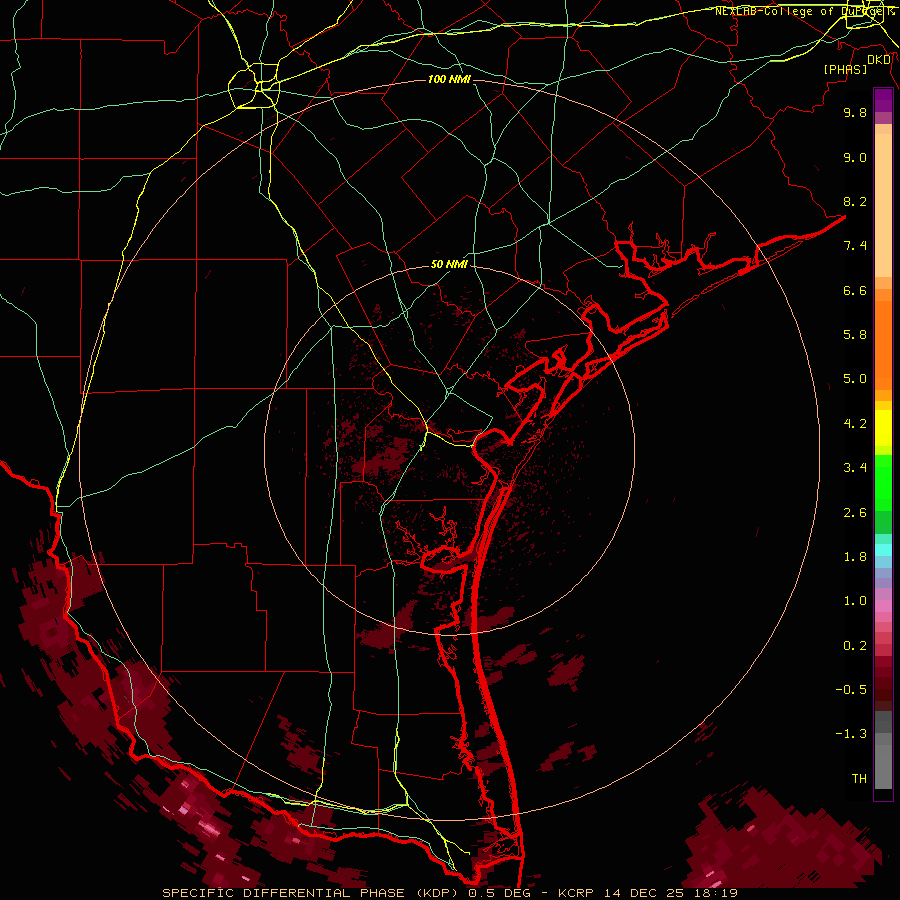Click the 8.2 legend value
This screenshot has width=900, height=900.
pyautogui.click(x=855, y=201)
